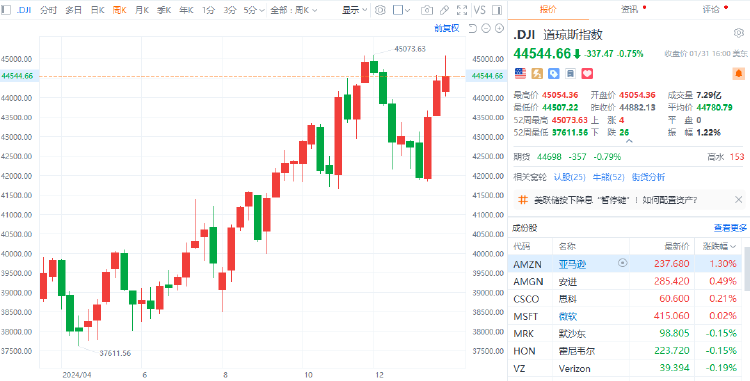Image resolution: width=750 pixels, height=381 pixels.
Task: Click the 45073.63 high marker label
Action: [x=409, y=49]
